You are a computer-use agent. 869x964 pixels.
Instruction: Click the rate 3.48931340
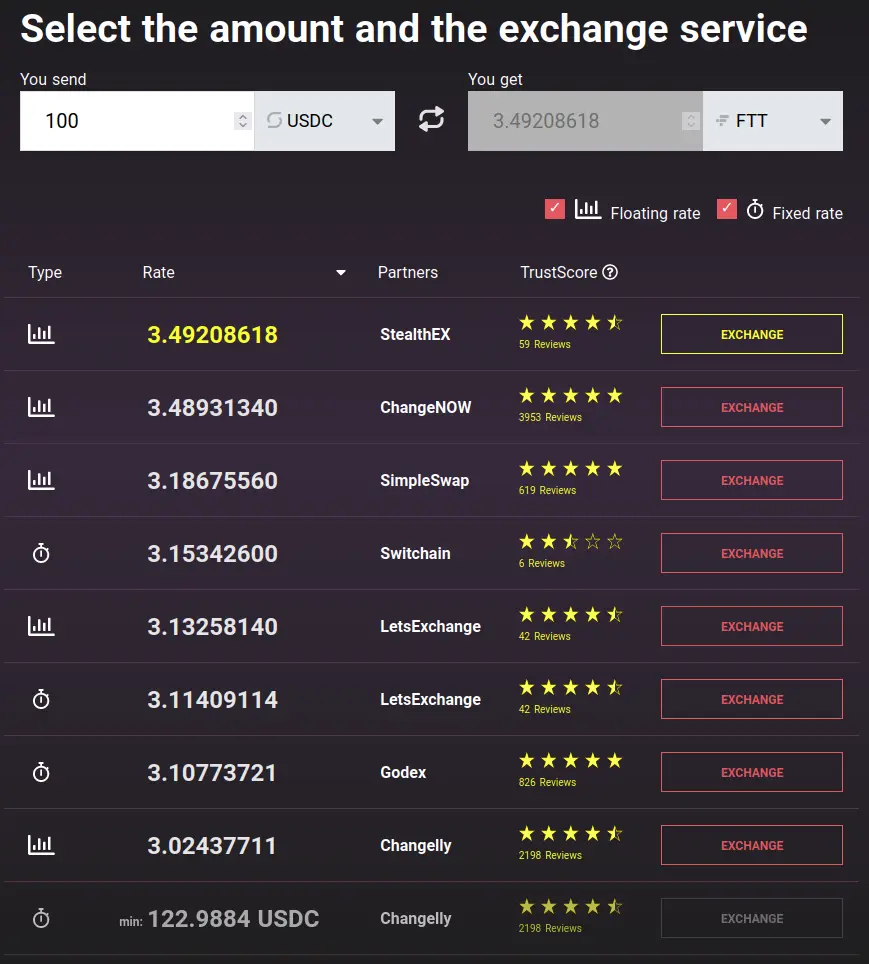(x=212, y=408)
